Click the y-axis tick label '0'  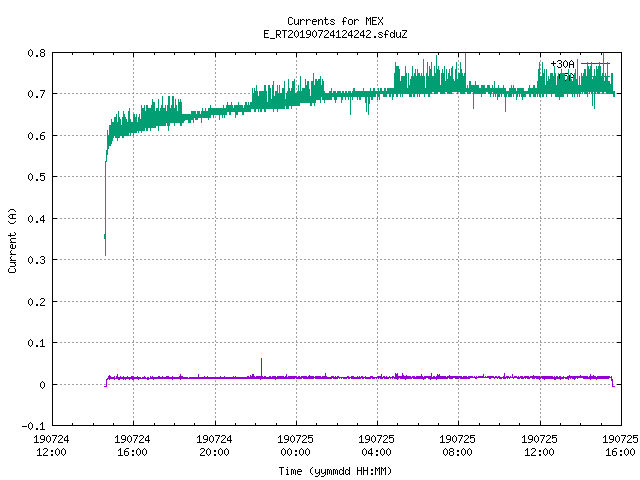point(42,384)
